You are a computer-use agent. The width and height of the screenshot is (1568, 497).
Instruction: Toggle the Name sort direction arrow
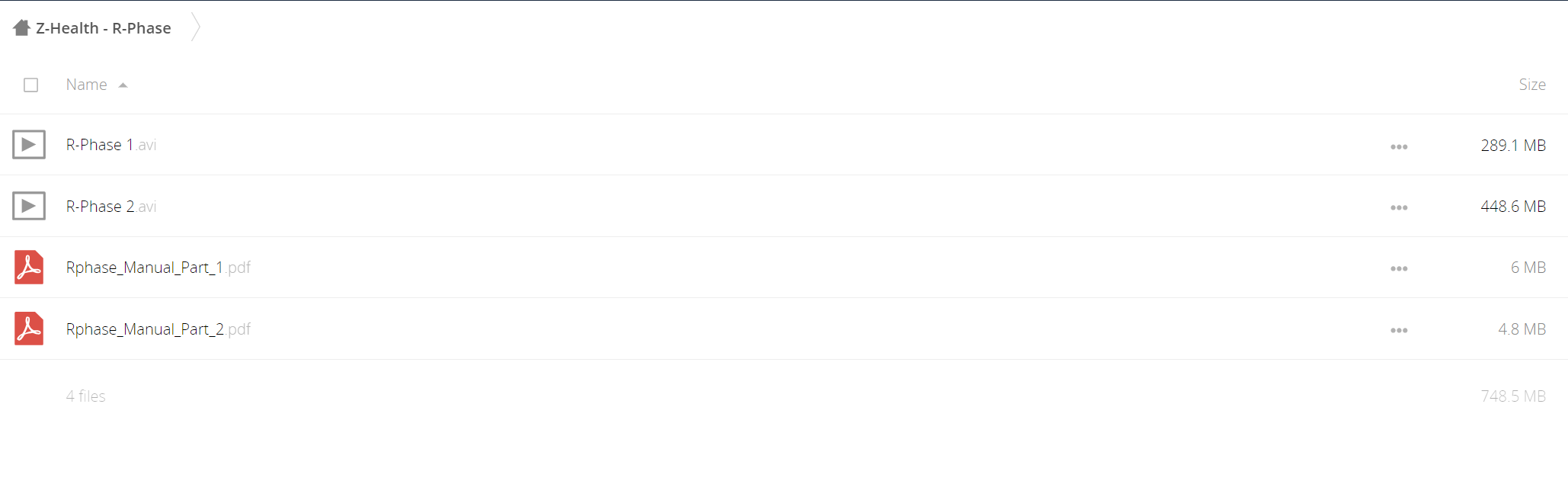[123, 85]
